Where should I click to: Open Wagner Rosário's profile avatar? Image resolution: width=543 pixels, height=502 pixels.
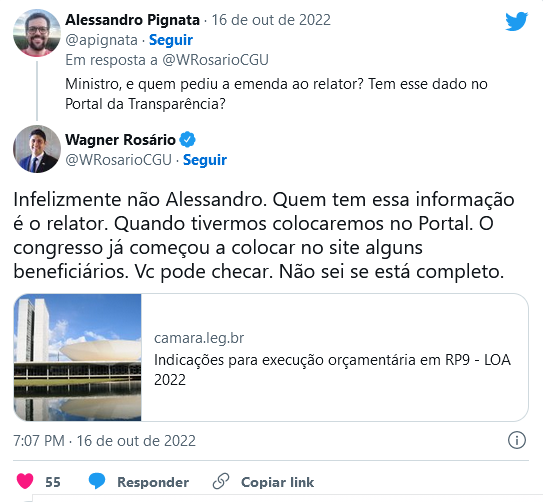pyautogui.click(x=37, y=149)
